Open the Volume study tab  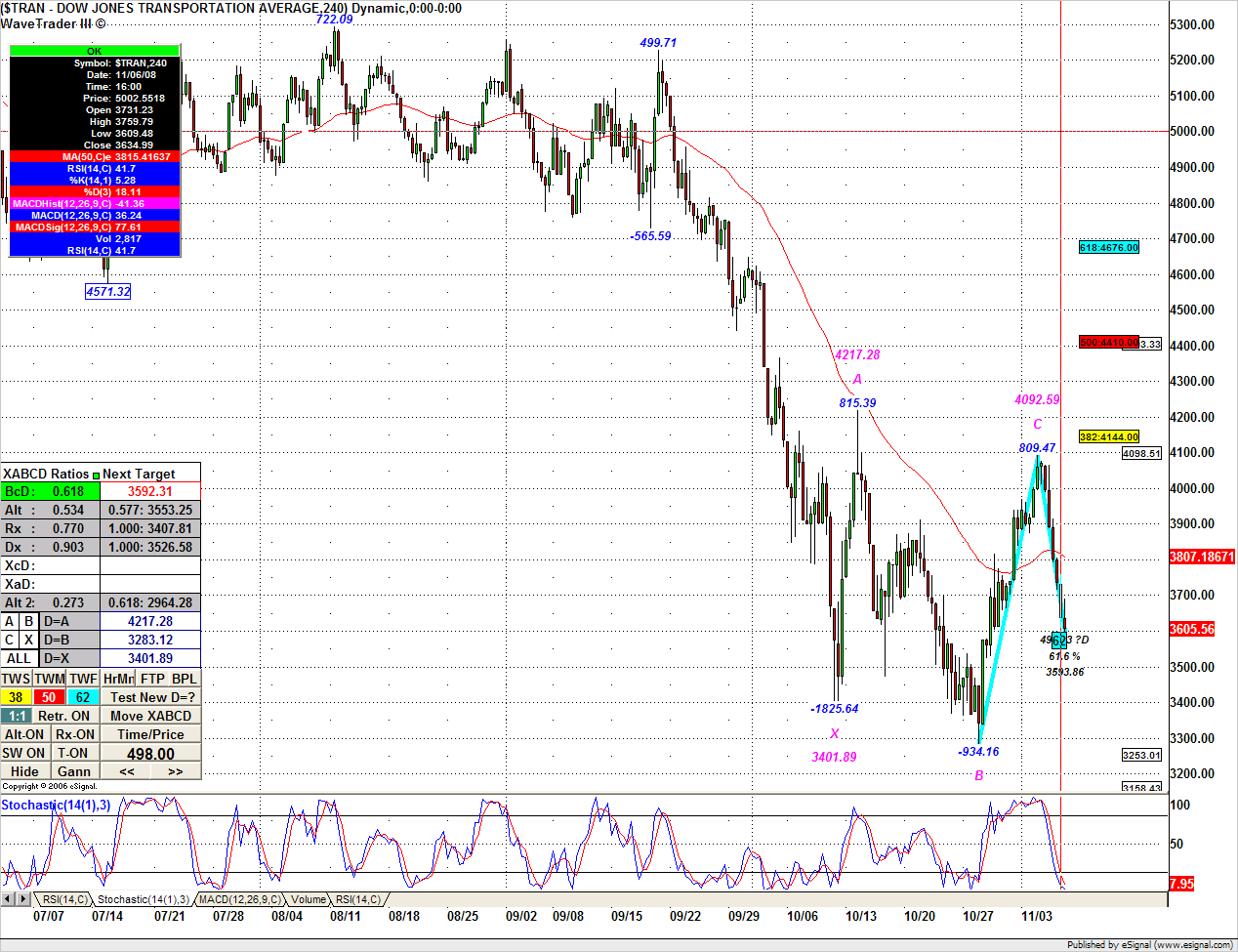(x=309, y=899)
